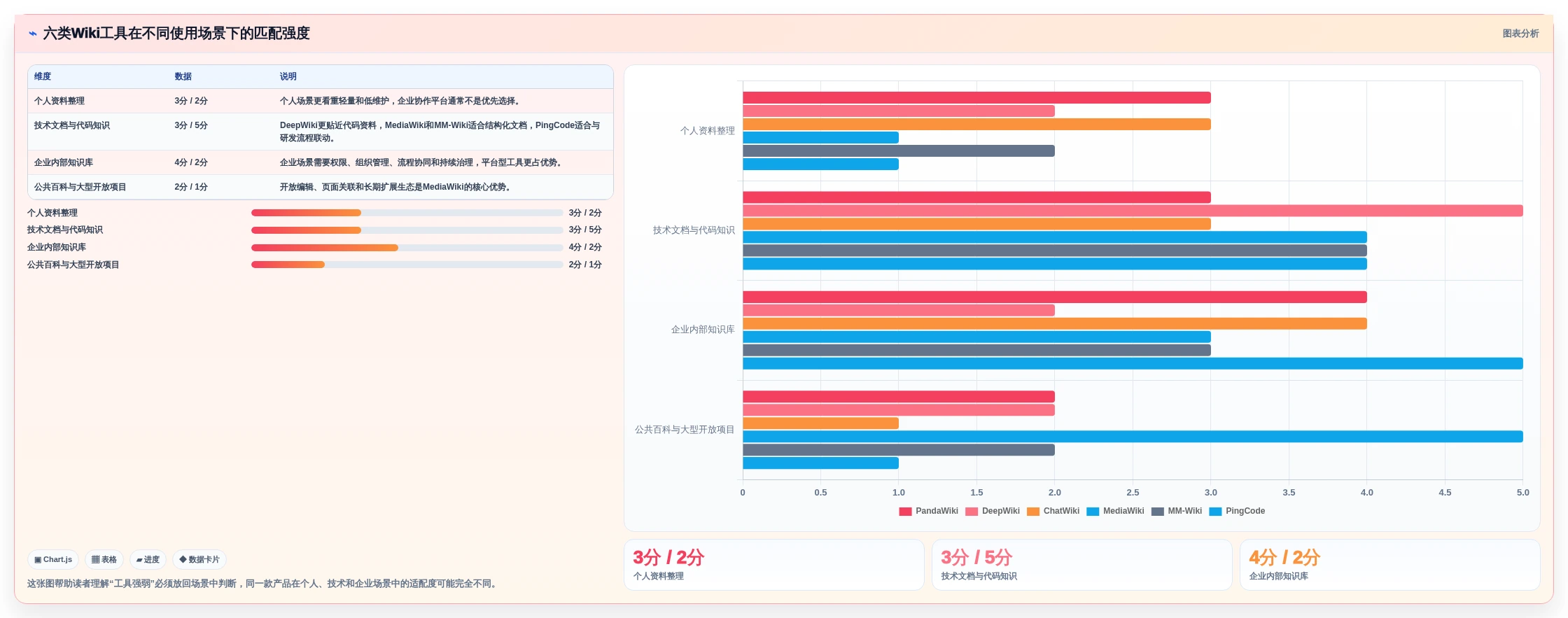Viewport: 1568px width, 618px height.
Task: Open the 3分 / 5分 技术文档与代码知识 data card
Action: [x=1082, y=565]
